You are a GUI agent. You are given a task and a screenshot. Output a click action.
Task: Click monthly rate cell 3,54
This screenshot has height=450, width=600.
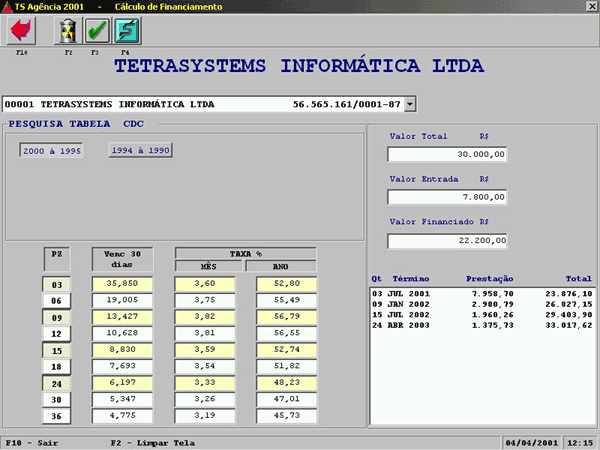(205, 366)
